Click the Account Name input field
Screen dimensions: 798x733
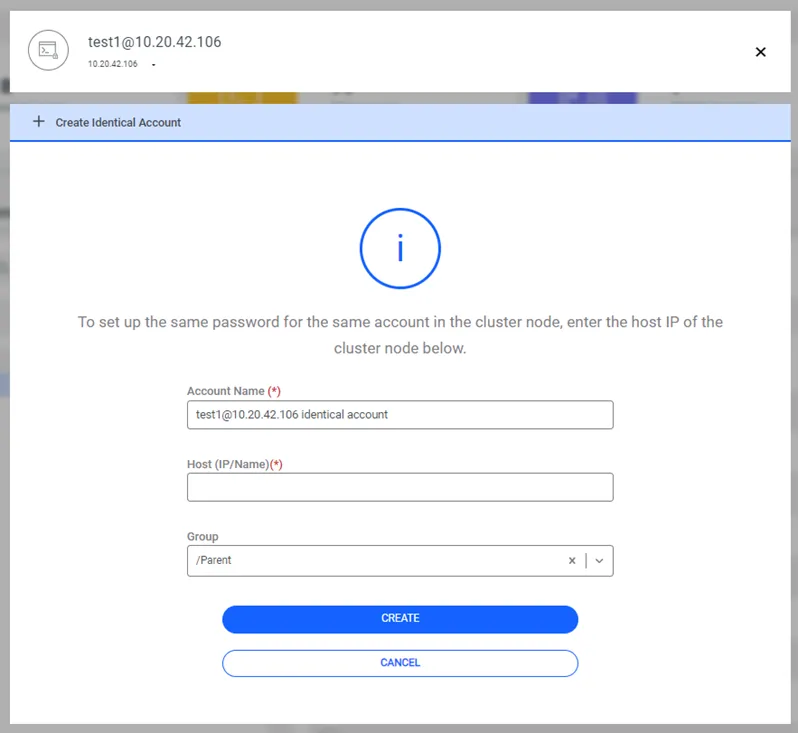[400, 415]
